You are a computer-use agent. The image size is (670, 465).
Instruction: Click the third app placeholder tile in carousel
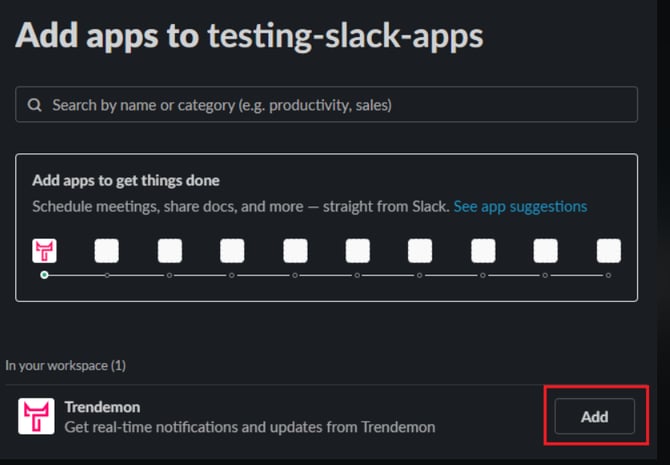coord(170,251)
